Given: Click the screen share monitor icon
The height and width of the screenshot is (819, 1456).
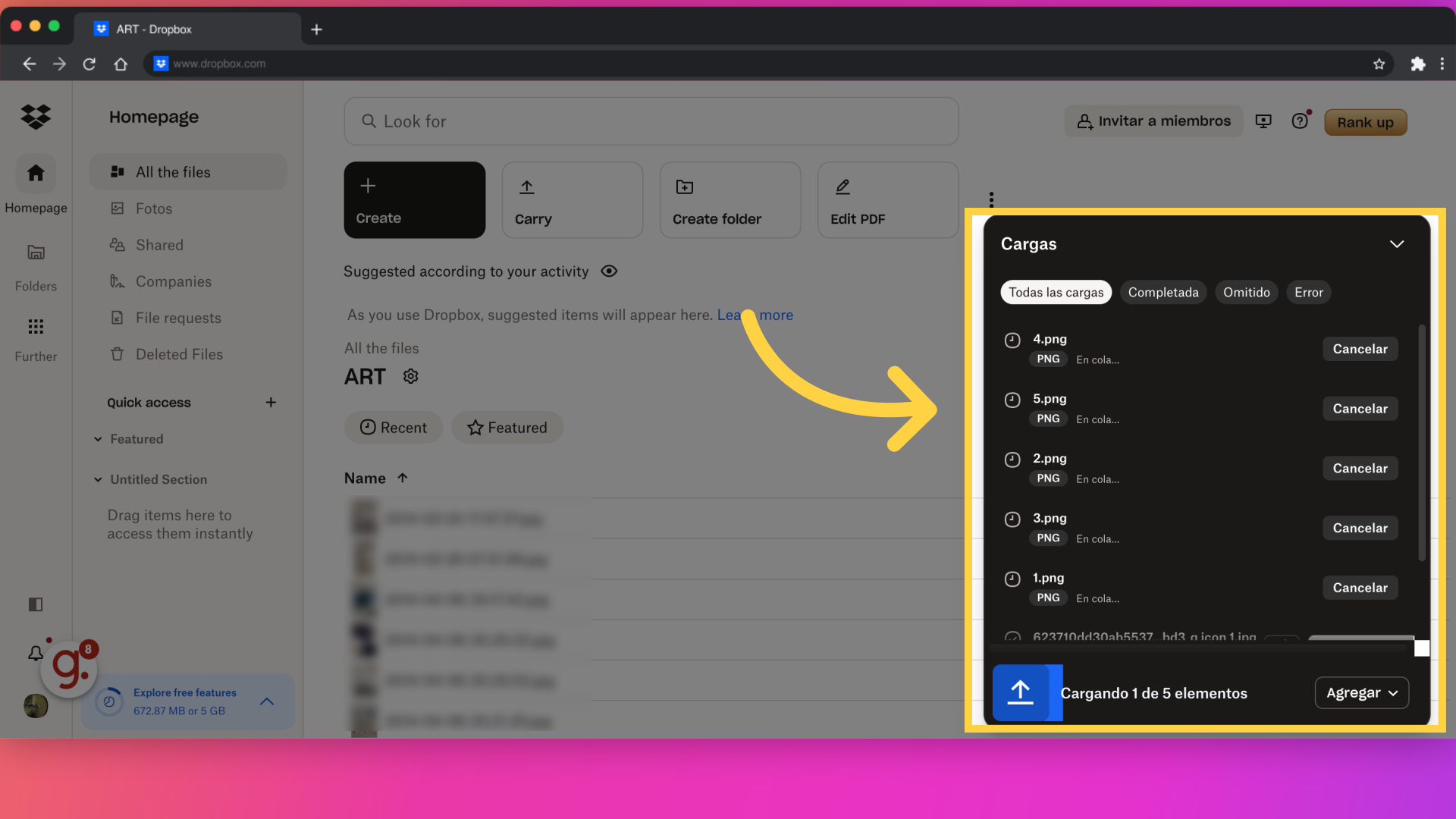Looking at the screenshot, I should pos(1264,121).
